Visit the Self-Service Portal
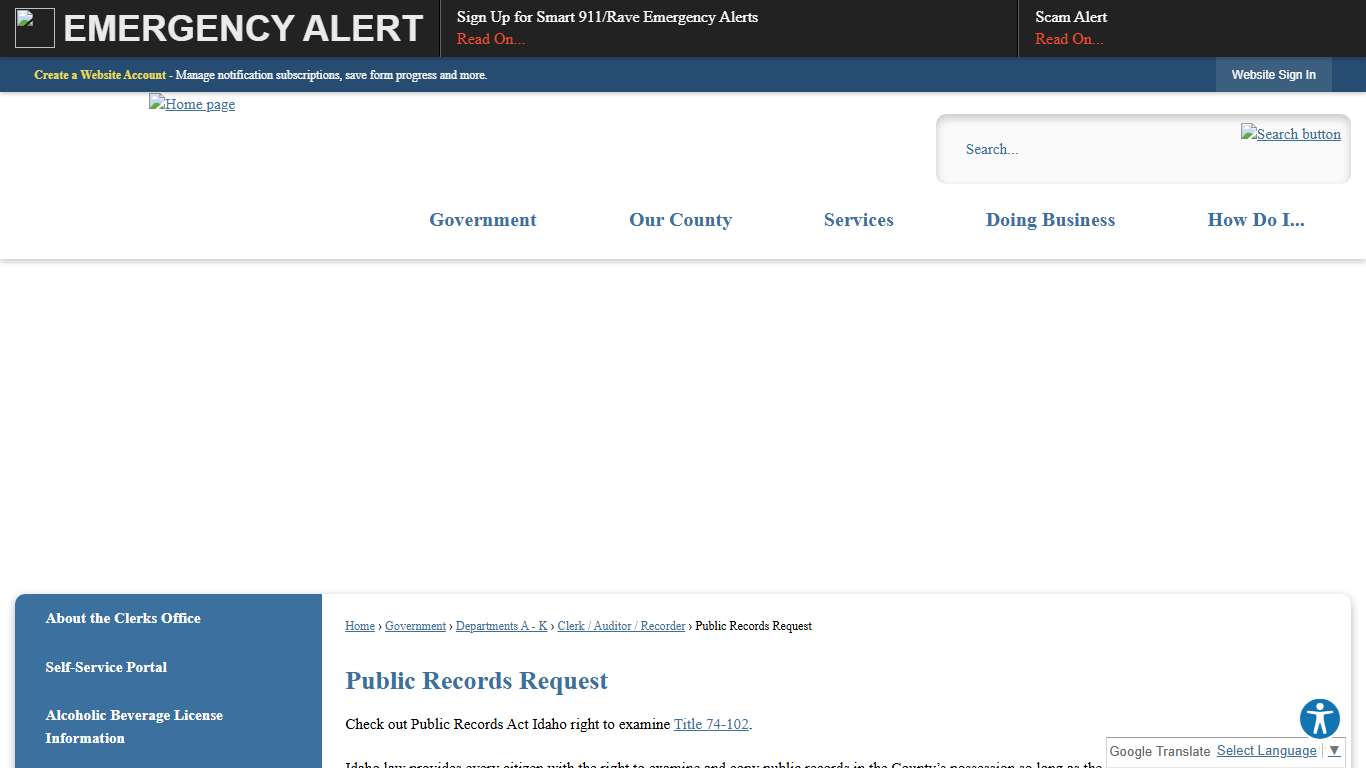The image size is (1366, 768). pyautogui.click(x=106, y=667)
